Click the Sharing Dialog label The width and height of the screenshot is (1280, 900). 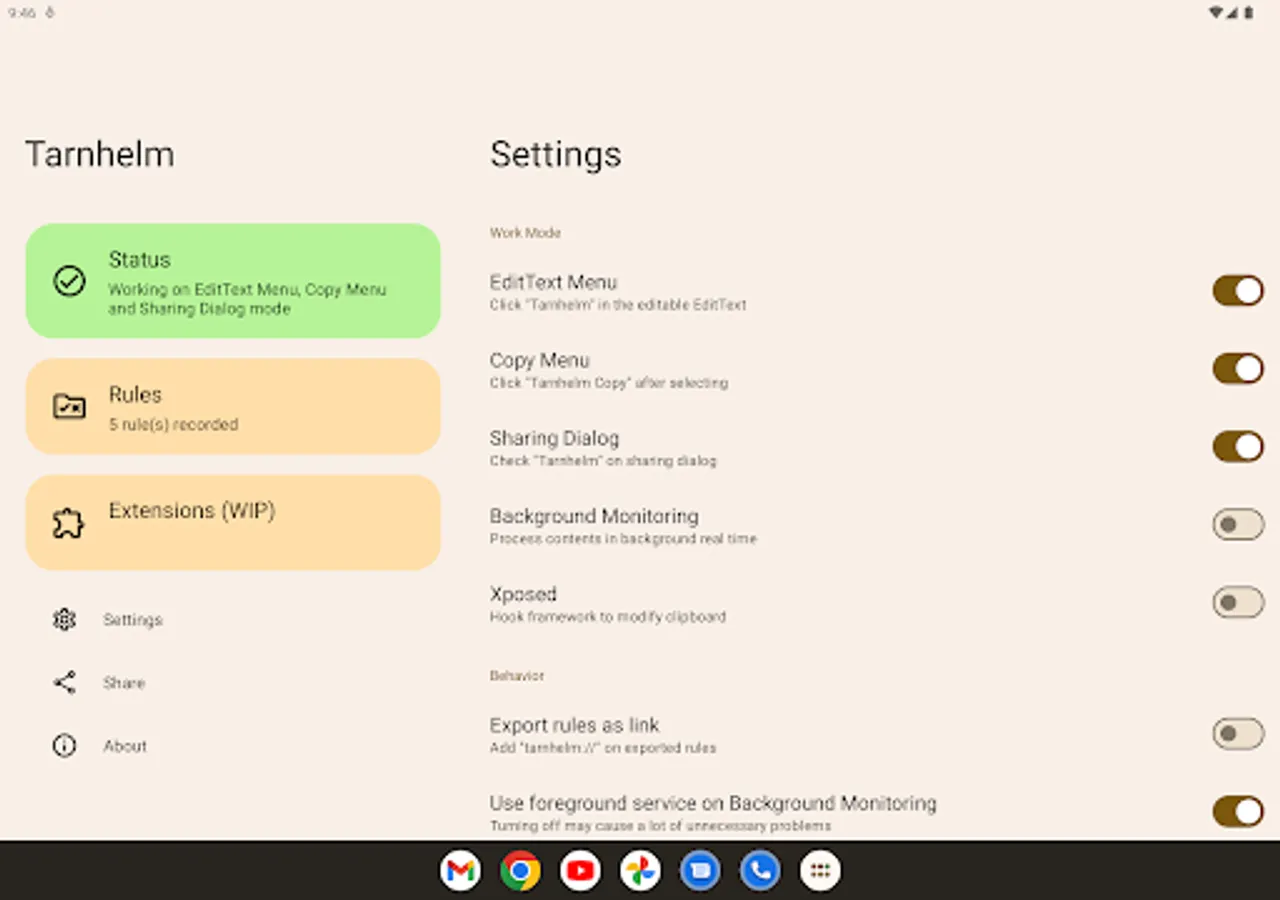pos(554,438)
